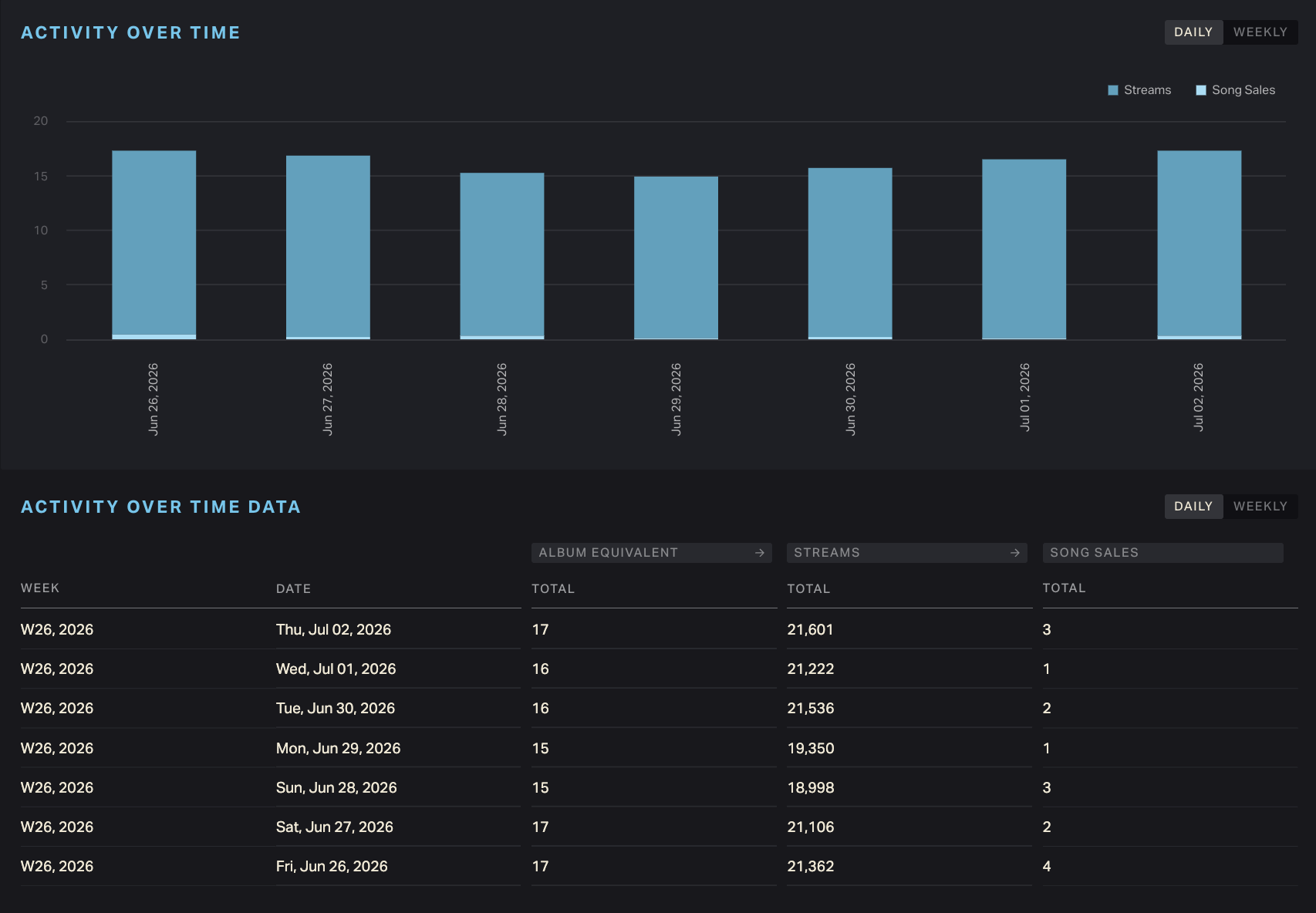
Task: Toggle the Streams series in the legend
Action: [1139, 90]
